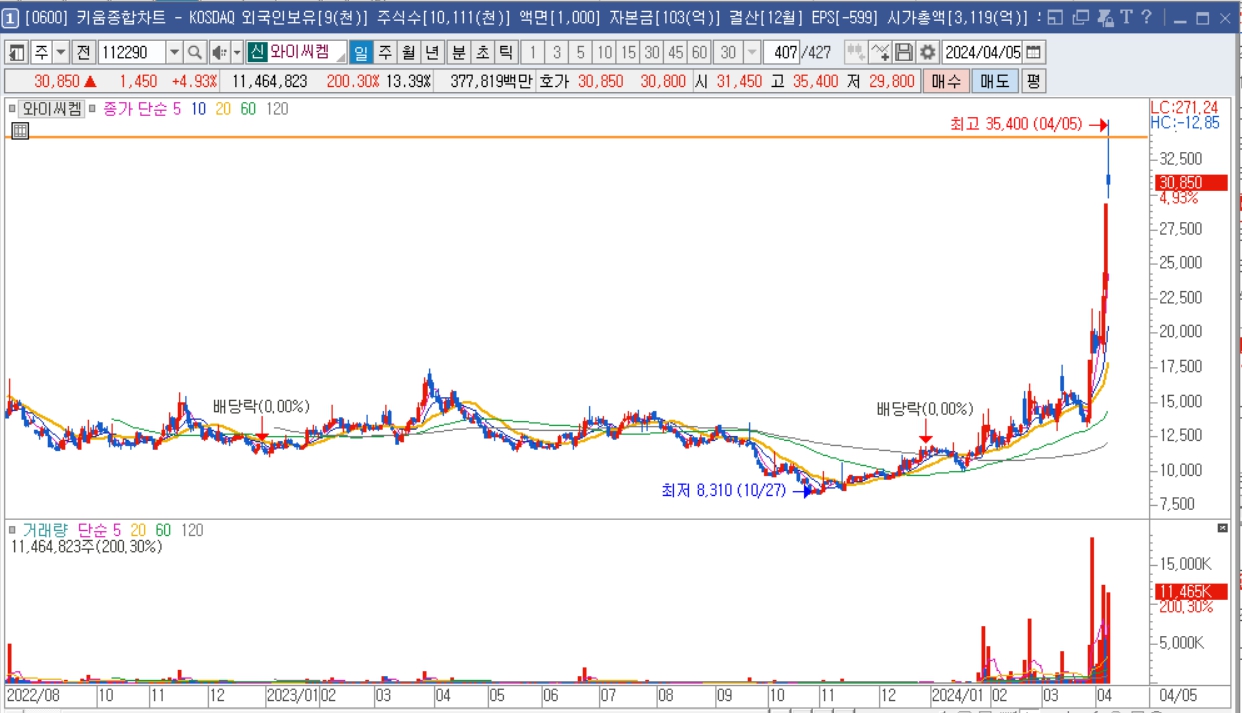Click the 04/05 date label at axis end
This screenshot has width=1242, height=713.
pyautogui.click(x=1176, y=693)
